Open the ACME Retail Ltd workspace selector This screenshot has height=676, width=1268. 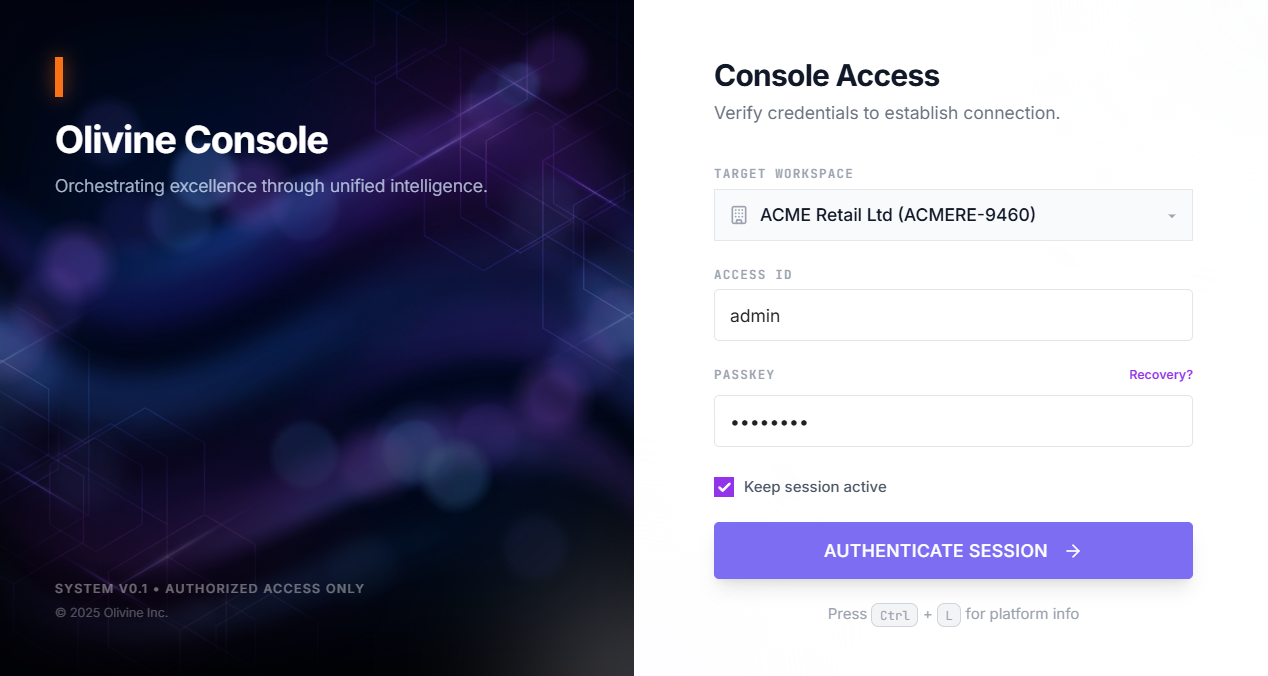(952, 215)
